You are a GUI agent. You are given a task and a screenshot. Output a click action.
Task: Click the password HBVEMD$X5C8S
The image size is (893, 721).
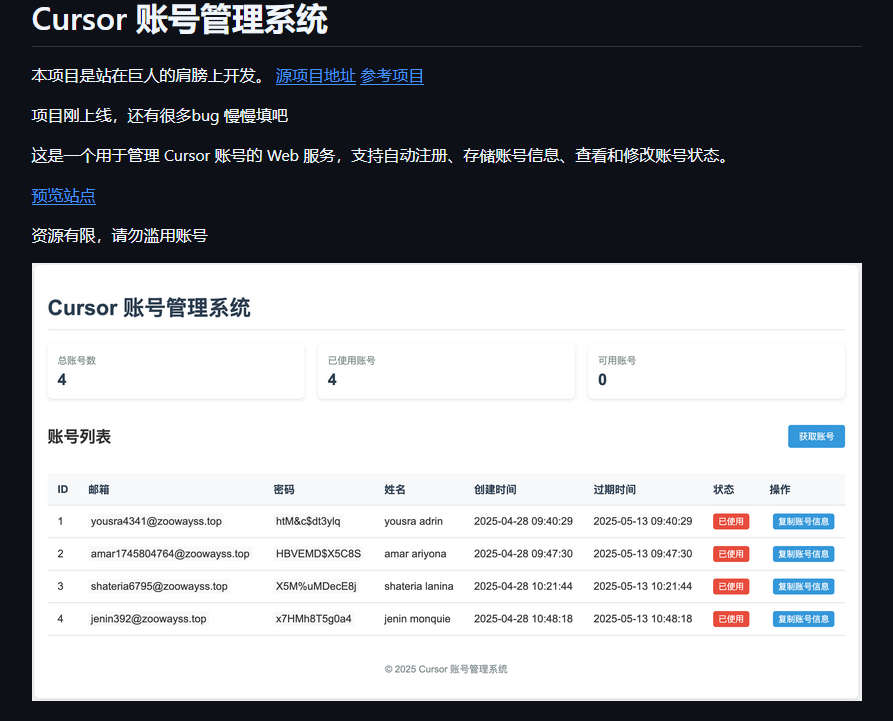click(318, 554)
